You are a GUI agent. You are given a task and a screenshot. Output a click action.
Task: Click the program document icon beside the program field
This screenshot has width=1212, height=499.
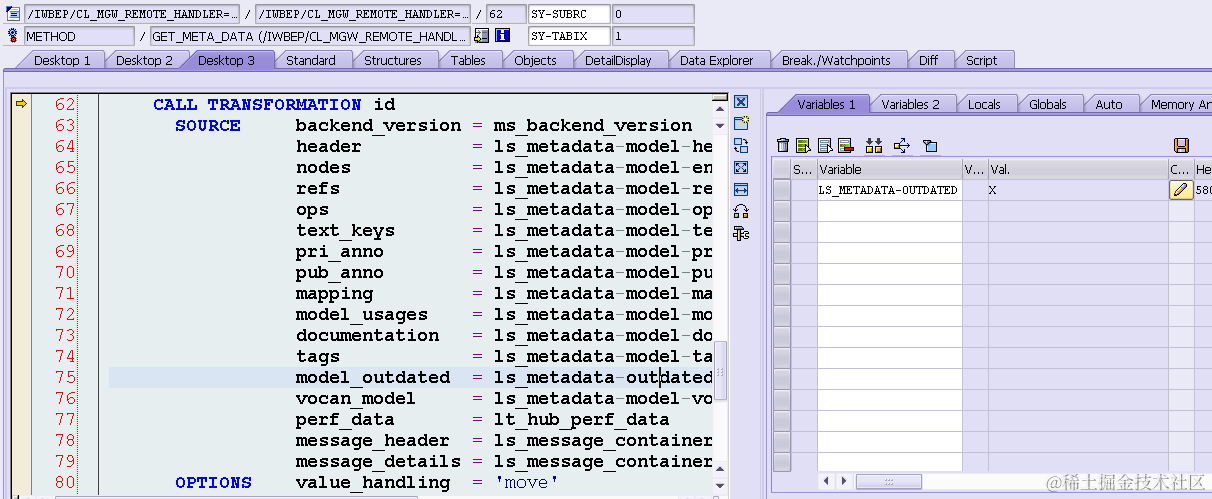click(x=13, y=14)
